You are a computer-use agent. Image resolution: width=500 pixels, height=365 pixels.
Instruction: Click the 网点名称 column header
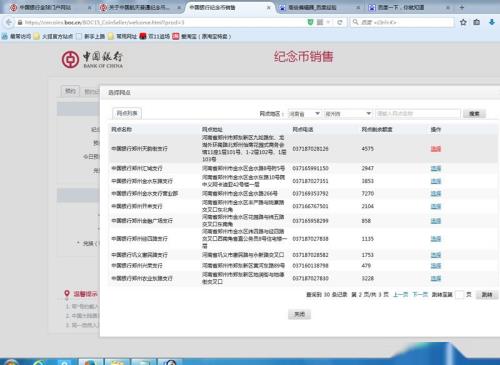click(121, 129)
